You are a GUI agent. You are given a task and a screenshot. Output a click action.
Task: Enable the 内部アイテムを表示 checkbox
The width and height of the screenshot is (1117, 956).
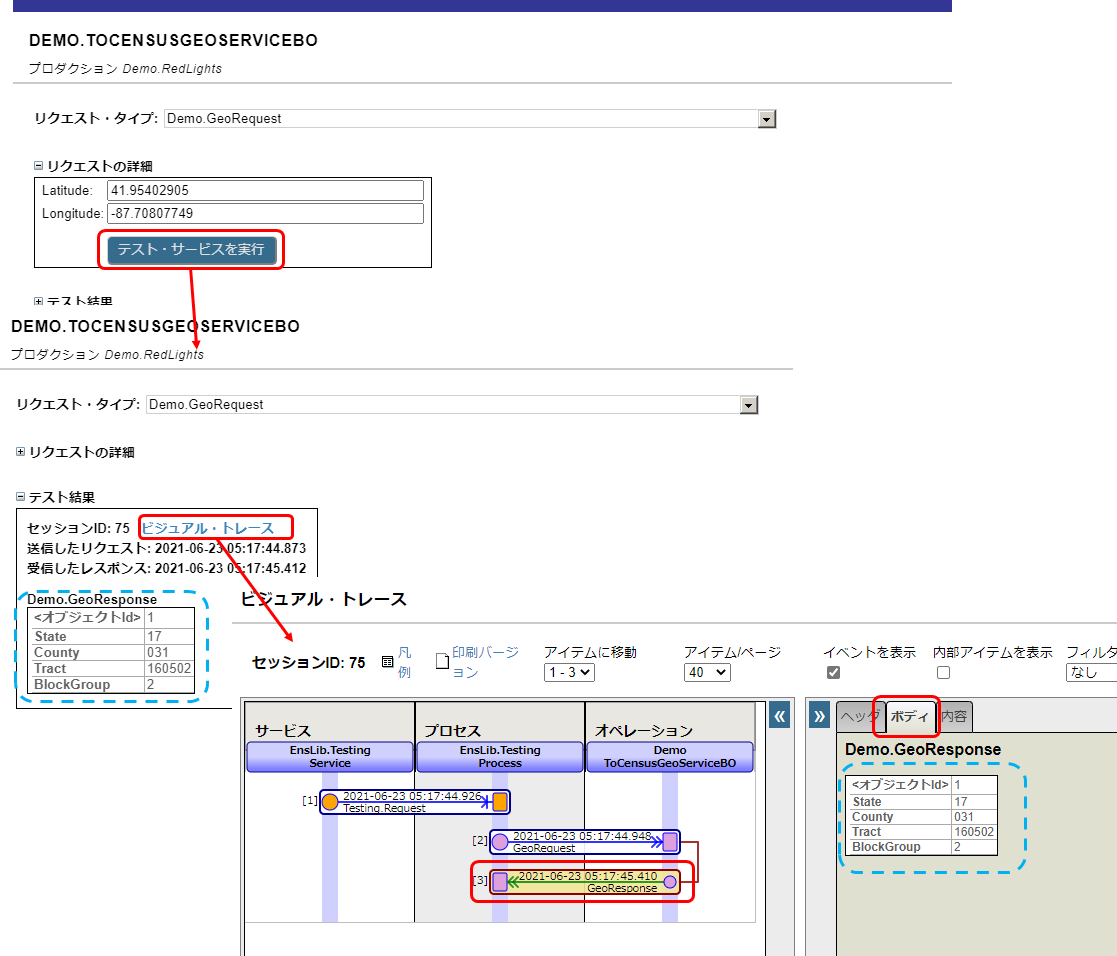point(943,673)
